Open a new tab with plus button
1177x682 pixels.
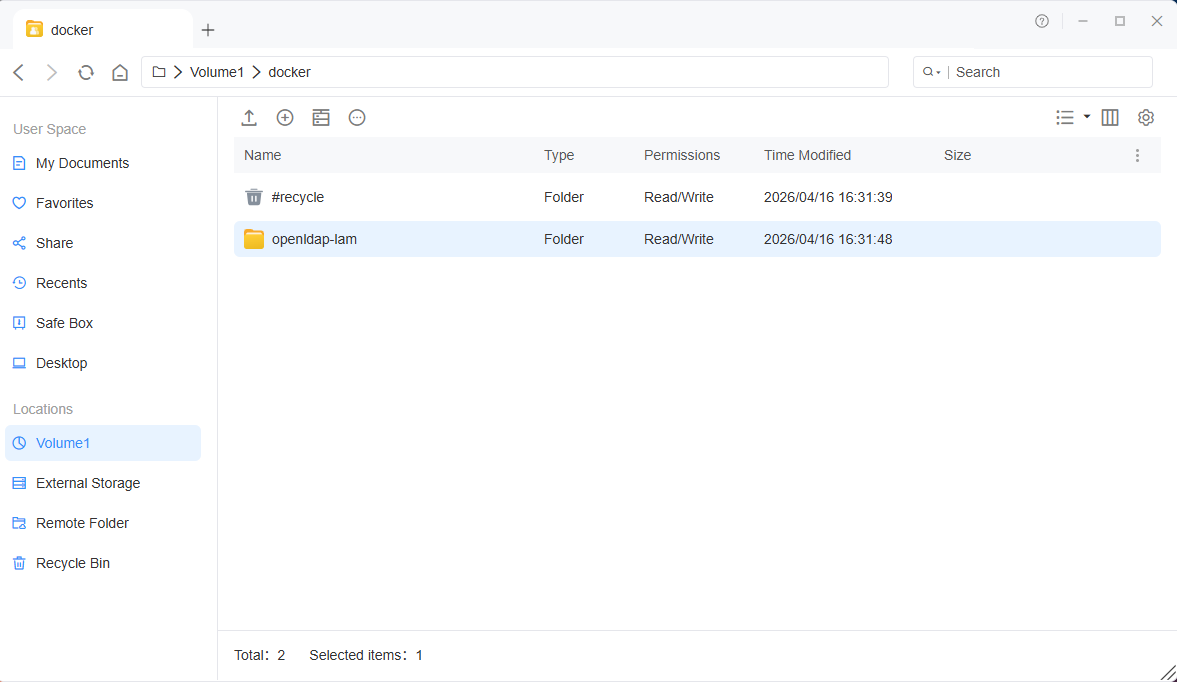[x=208, y=30]
